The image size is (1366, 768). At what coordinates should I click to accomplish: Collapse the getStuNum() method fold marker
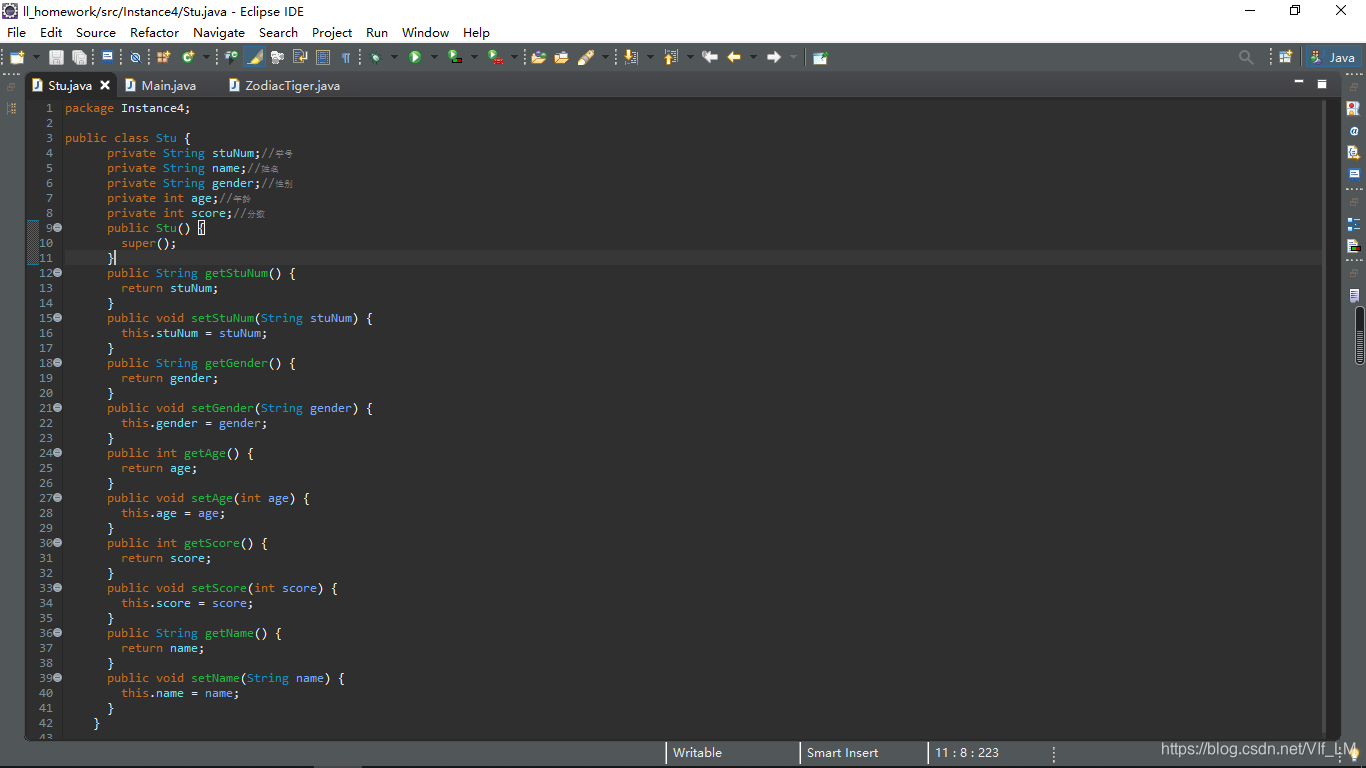click(x=58, y=273)
